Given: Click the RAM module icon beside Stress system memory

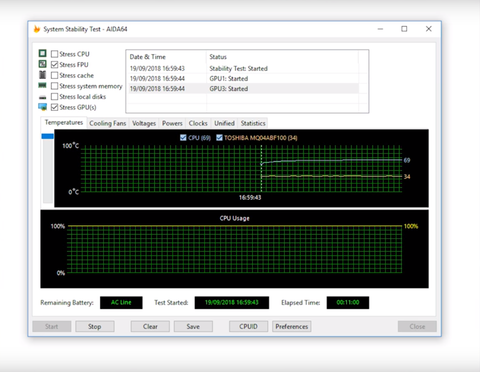Looking at the screenshot, I should click(42, 85).
